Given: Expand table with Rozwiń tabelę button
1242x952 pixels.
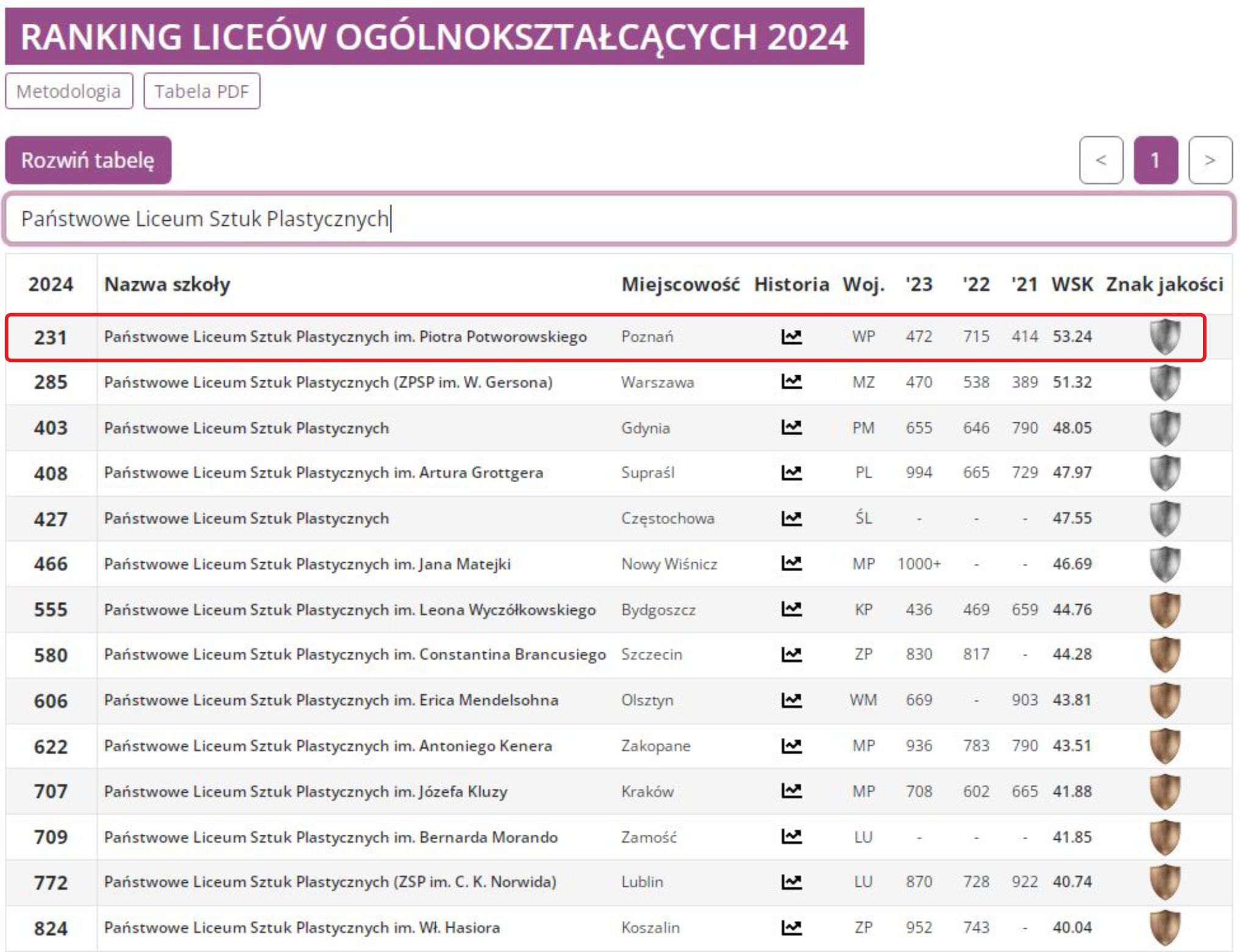Looking at the screenshot, I should (x=88, y=160).
